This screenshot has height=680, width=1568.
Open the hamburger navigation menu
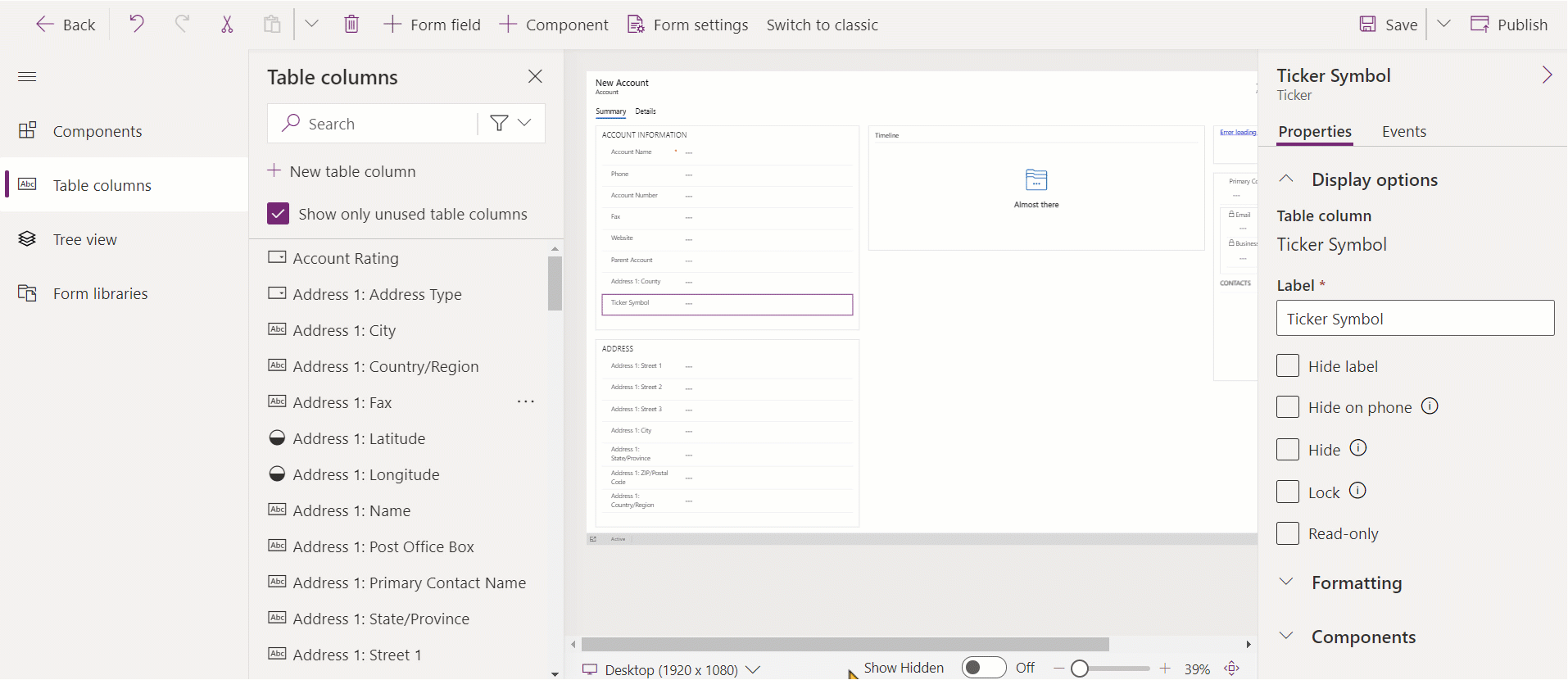tap(27, 76)
